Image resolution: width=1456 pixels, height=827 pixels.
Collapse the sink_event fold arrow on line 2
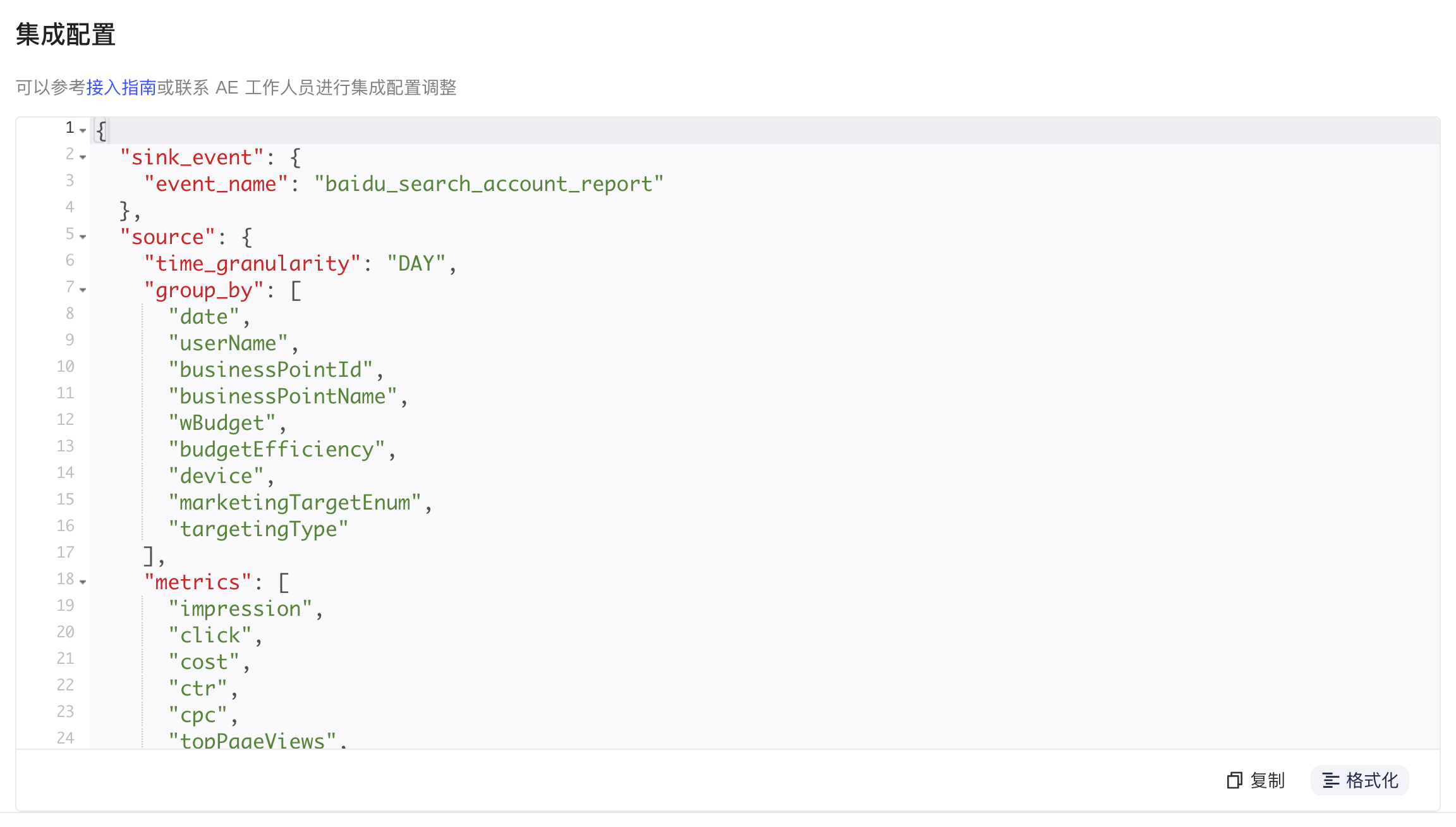point(83,157)
